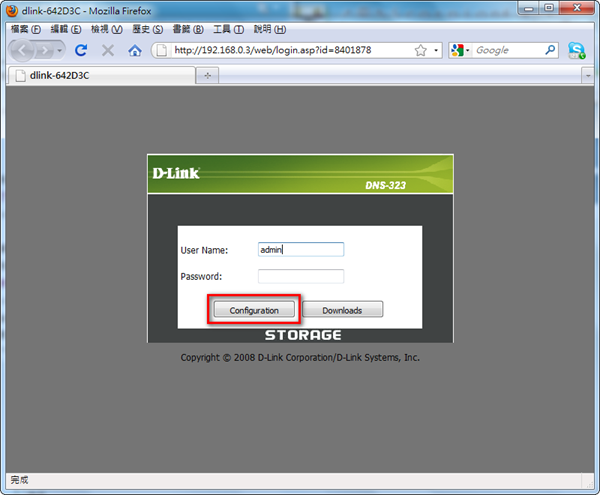Open the search engine selector dropdown

click(460, 50)
